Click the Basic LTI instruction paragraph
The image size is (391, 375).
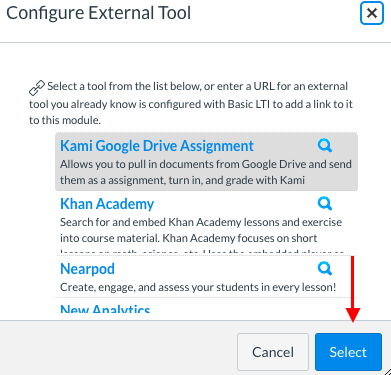191,103
